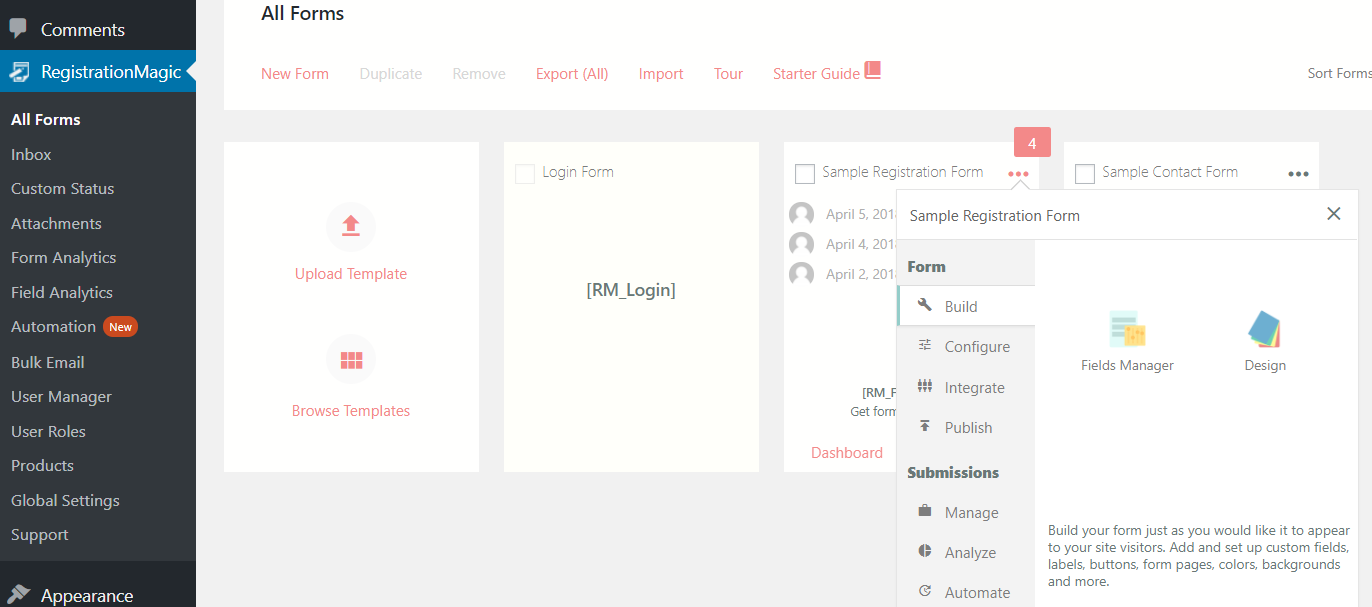Tick the Sample Contact Form checkbox

tap(1084, 174)
